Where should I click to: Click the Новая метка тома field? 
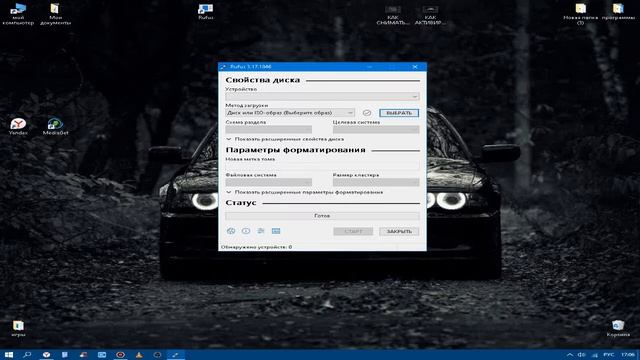322,166
